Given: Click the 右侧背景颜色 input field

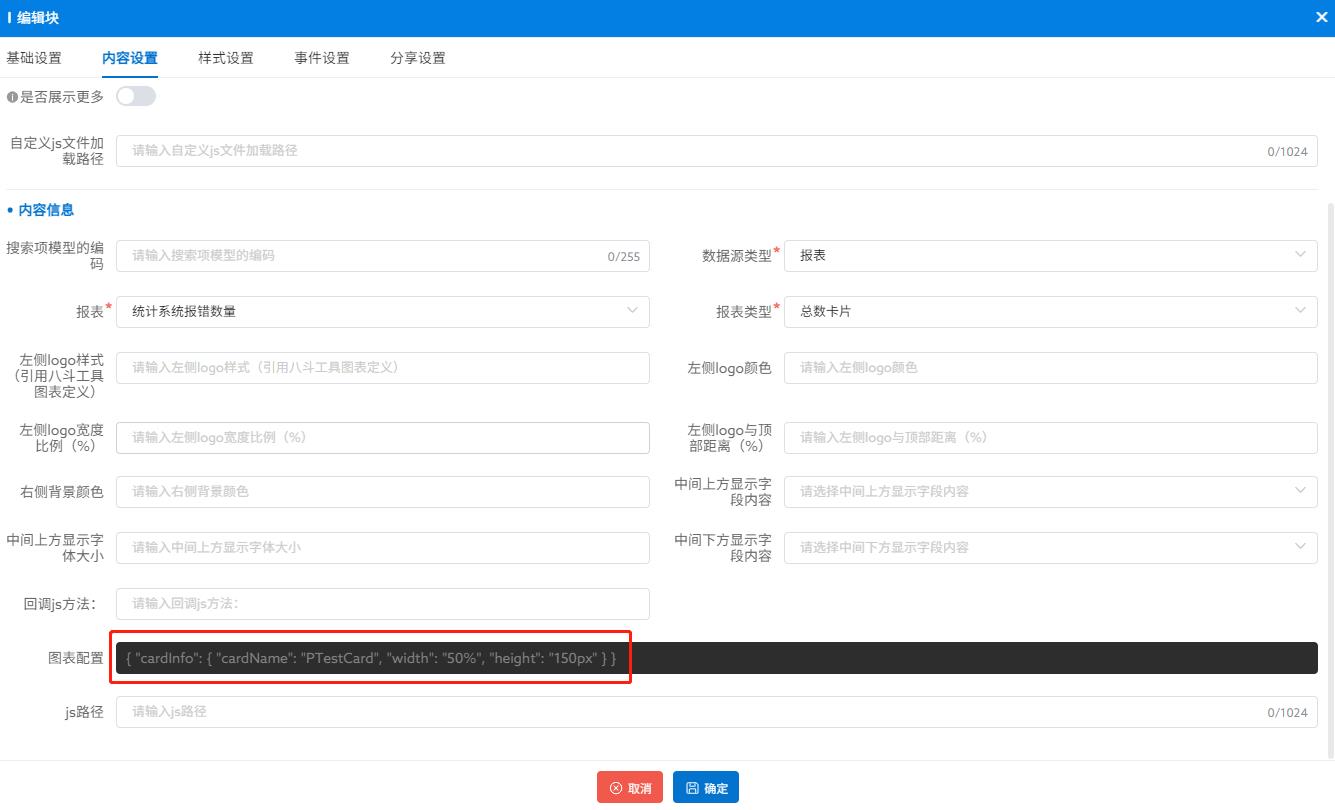Looking at the screenshot, I should click(x=383, y=491).
